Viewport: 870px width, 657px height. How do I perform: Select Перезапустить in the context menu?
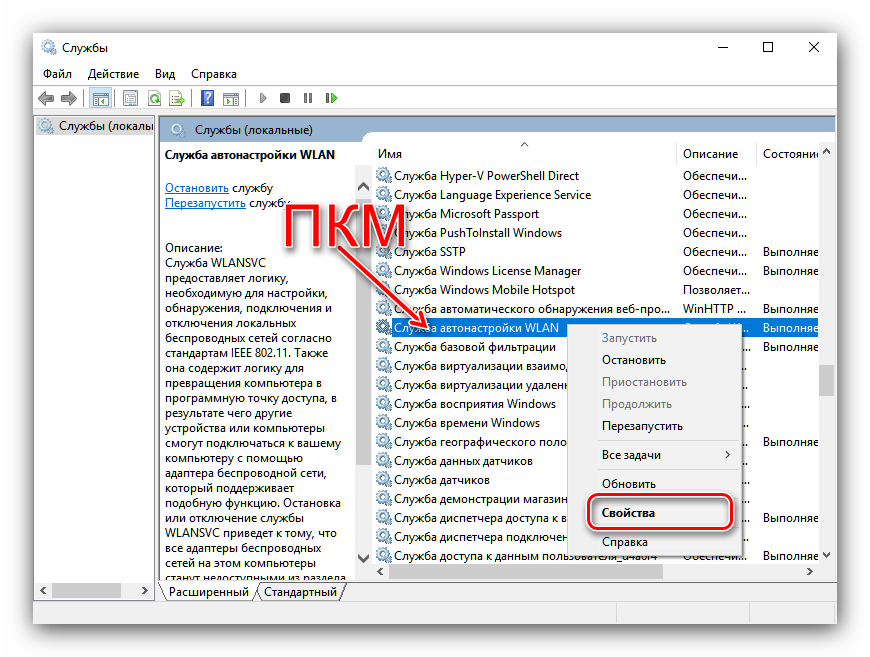(642, 426)
